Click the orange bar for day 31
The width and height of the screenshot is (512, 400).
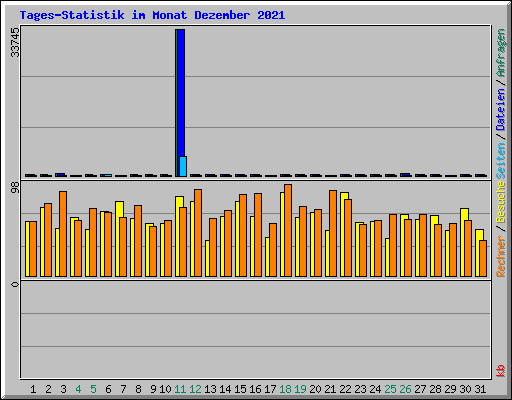(x=483, y=258)
